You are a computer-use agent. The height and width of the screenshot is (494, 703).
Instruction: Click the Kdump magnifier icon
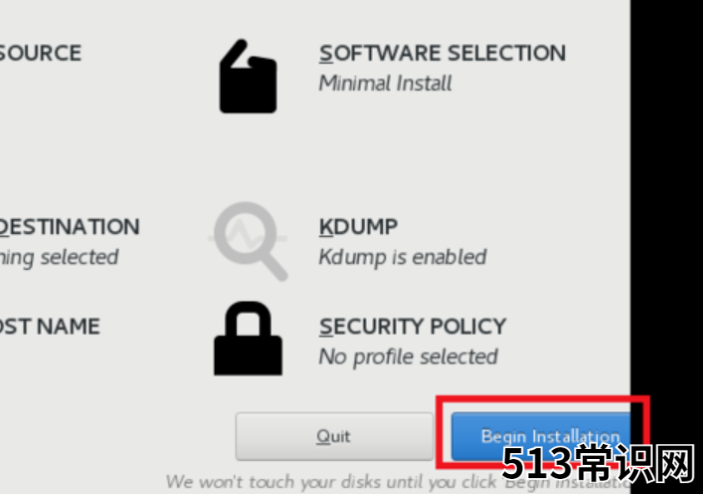(248, 241)
